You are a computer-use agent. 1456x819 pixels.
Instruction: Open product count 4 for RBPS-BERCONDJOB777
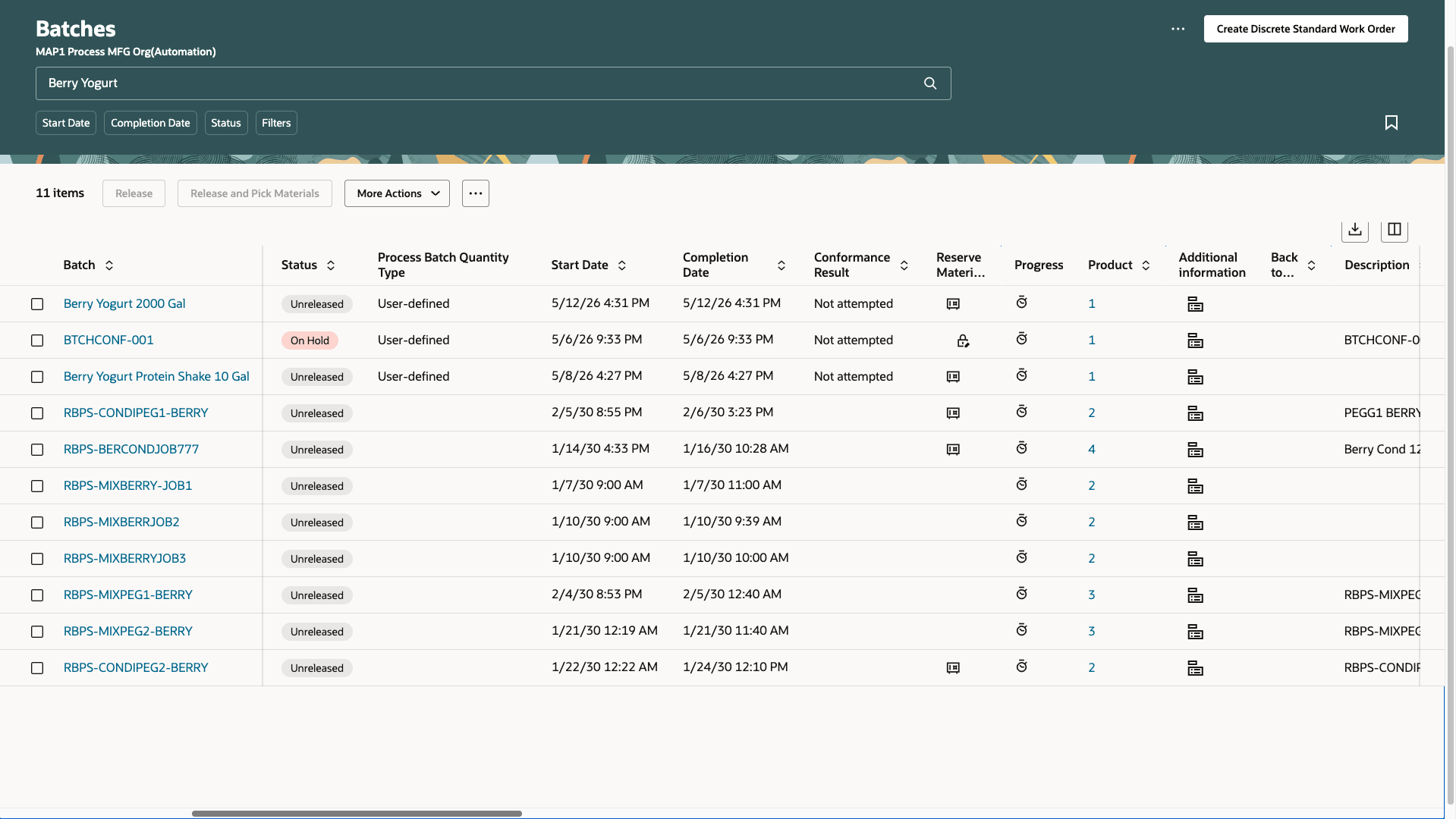(1092, 449)
